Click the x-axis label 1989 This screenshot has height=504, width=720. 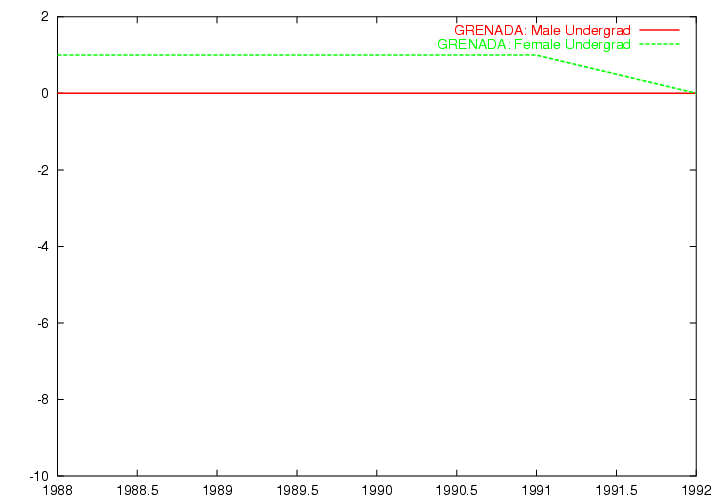click(x=217, y=491)
